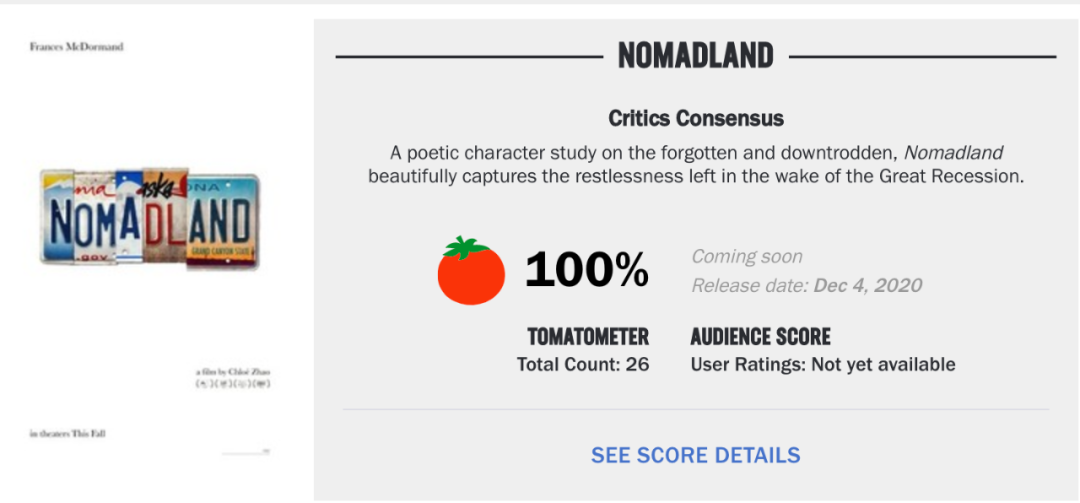1080x503 pixels.
Task: Click the 100% Tomatometer score
Action: tap(587, 269)
